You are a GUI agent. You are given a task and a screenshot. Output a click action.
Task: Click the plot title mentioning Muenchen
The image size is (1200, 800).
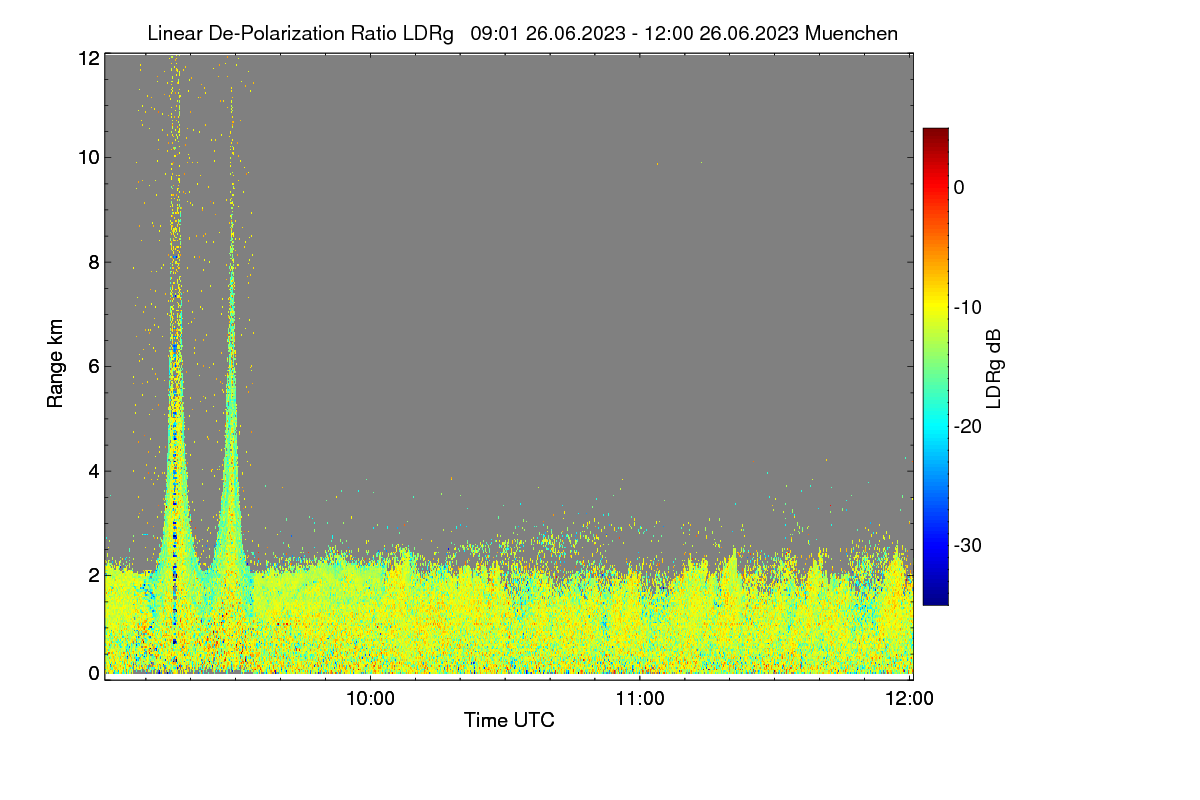pyautogui.click(x=522, y=33)
